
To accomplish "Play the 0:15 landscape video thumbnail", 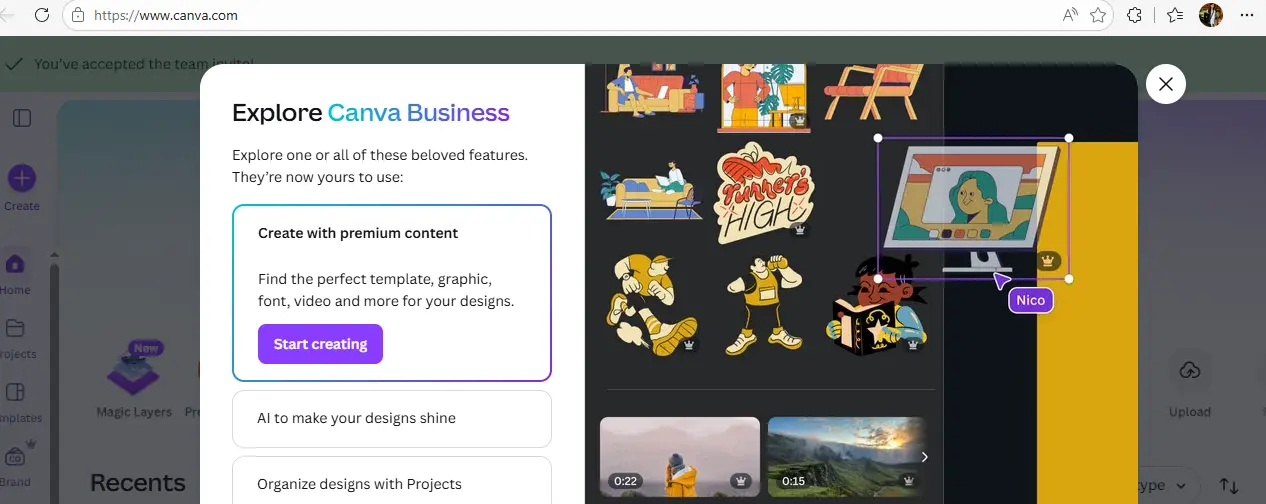I will (x=850, y=456).
